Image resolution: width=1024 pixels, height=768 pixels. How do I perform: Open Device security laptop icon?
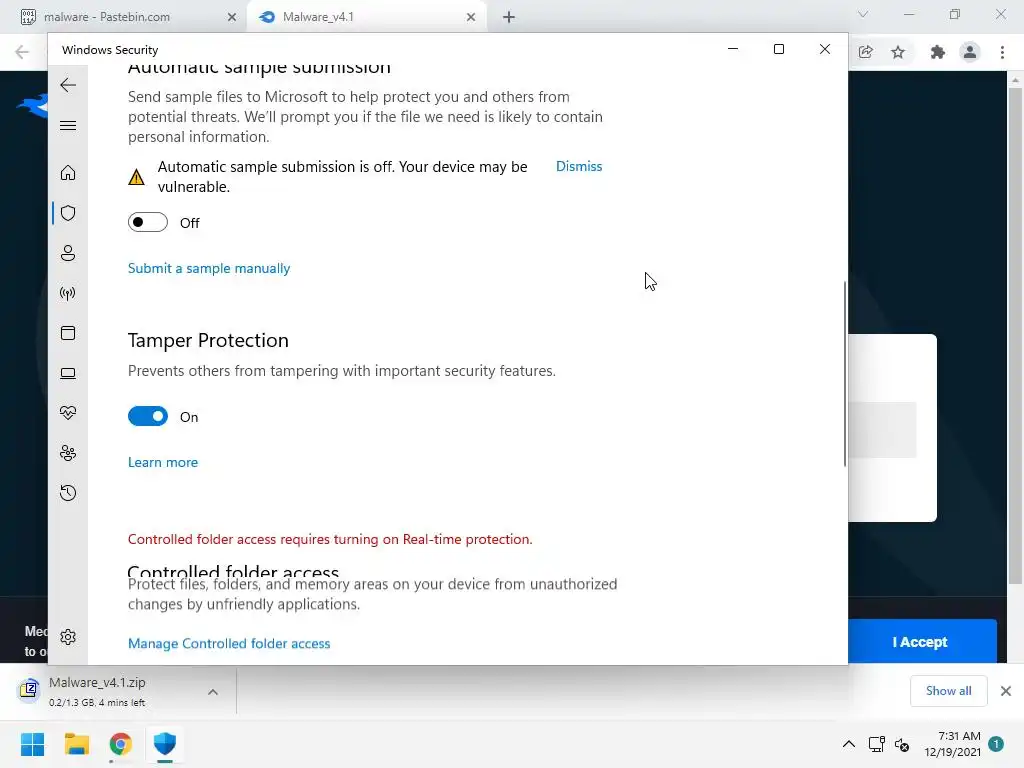click(68, 373)
